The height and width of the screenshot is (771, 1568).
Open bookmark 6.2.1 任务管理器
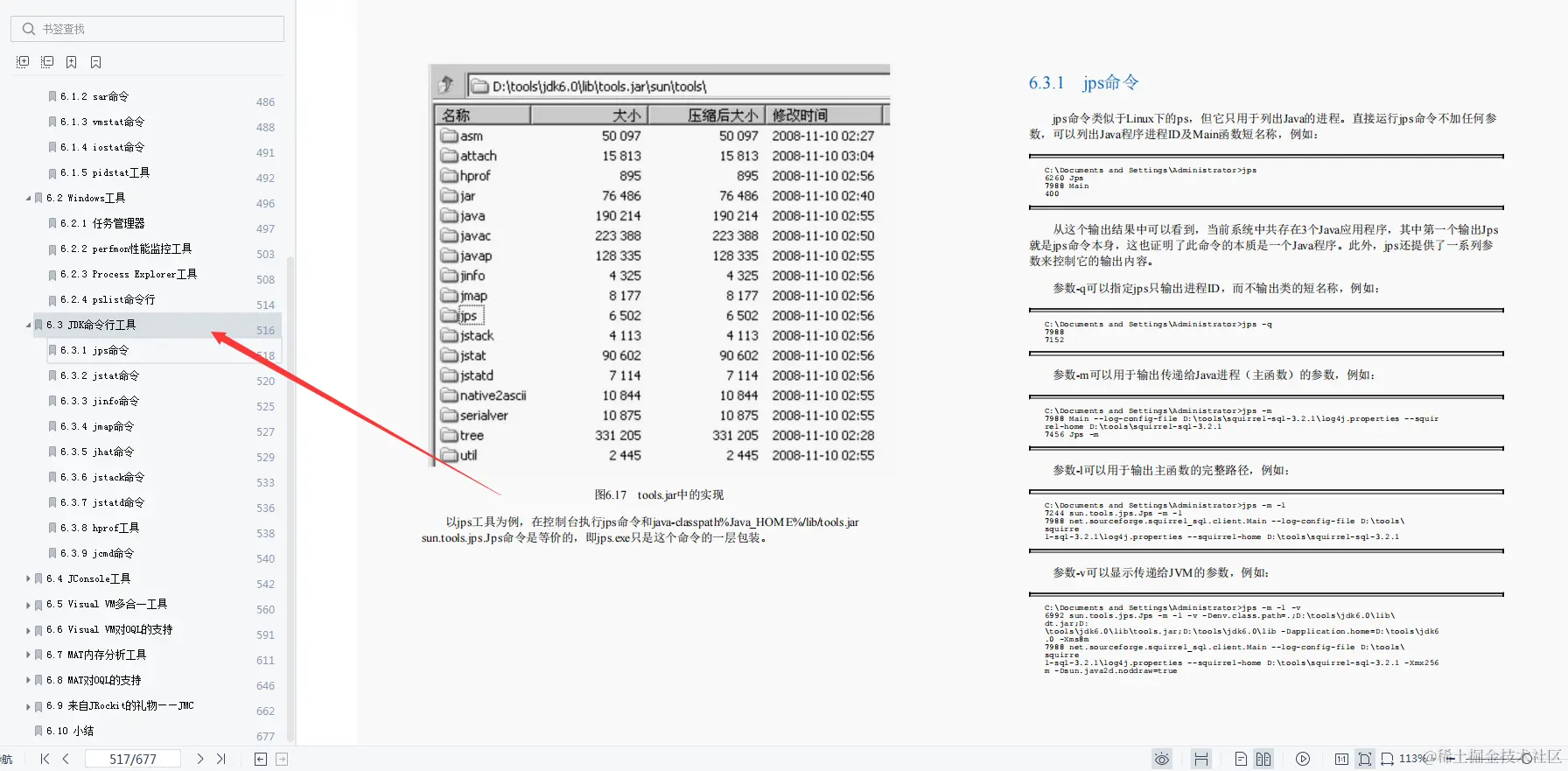click(x=102, y=224)
